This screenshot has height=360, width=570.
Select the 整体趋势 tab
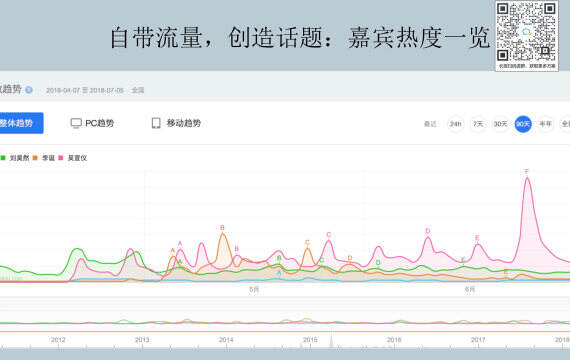[21, 123]
